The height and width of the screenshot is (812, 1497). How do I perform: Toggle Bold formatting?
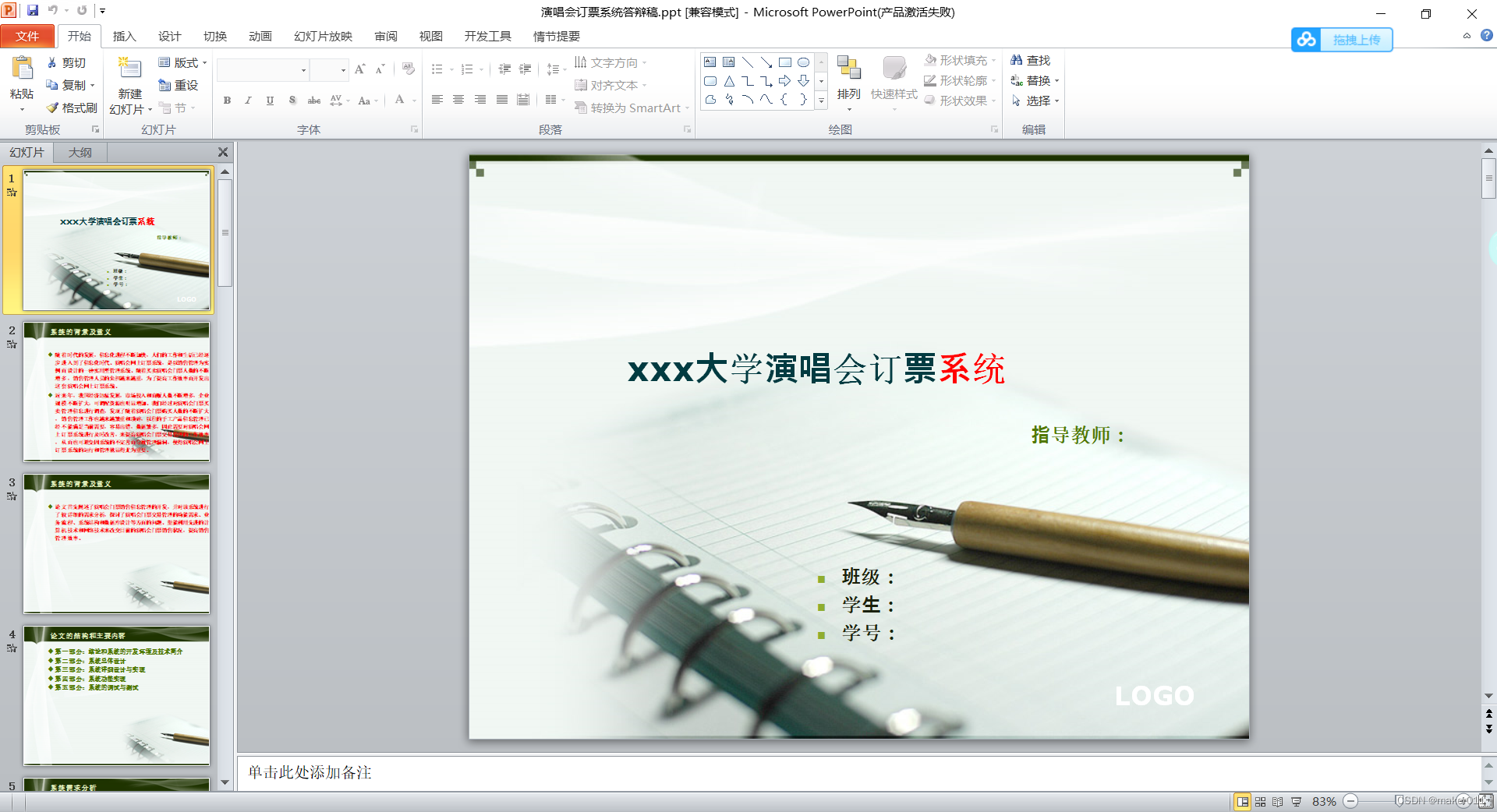[x=227, y=100]
